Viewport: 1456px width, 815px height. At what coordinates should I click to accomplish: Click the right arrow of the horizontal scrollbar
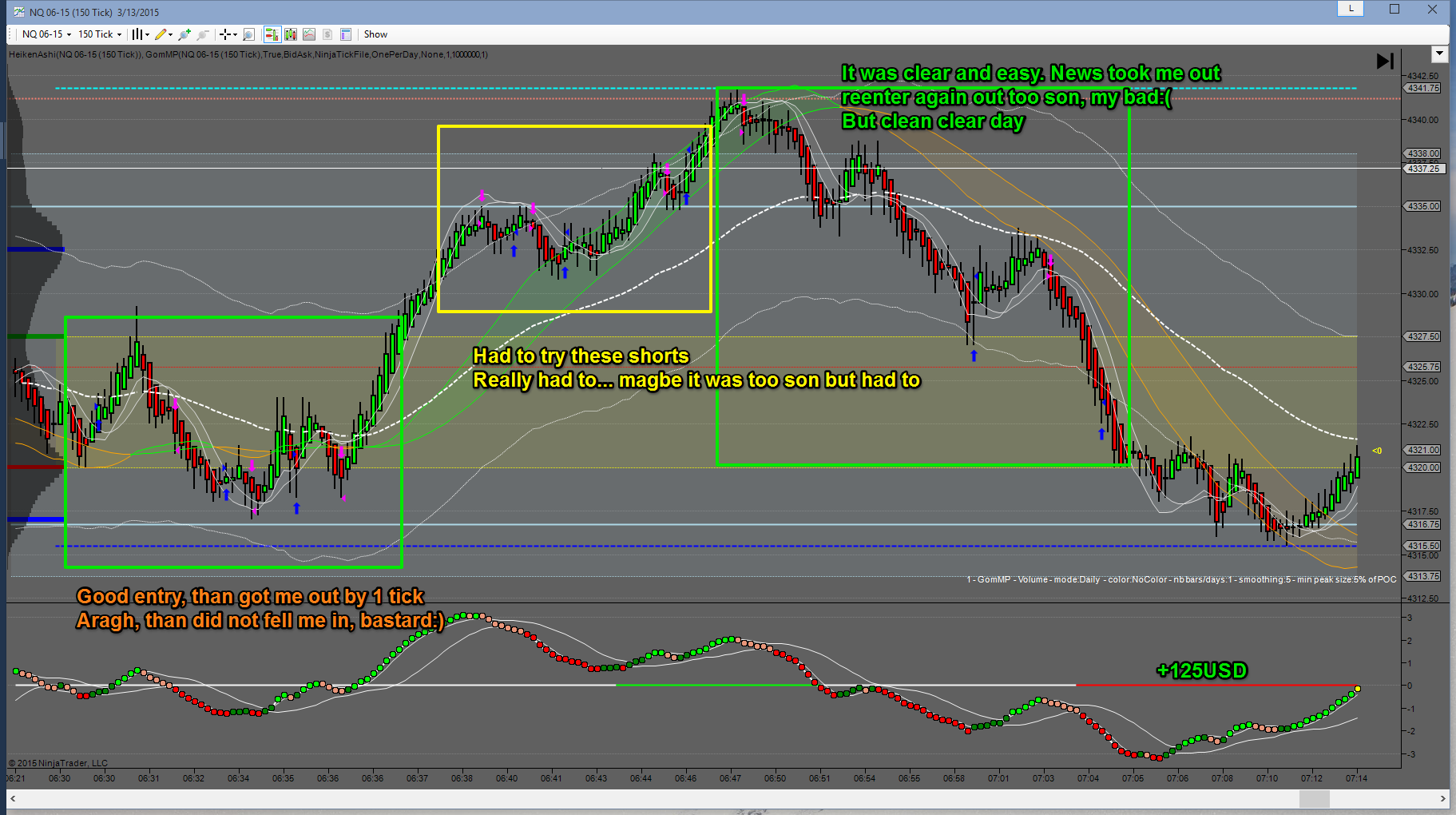[1442, 798]
